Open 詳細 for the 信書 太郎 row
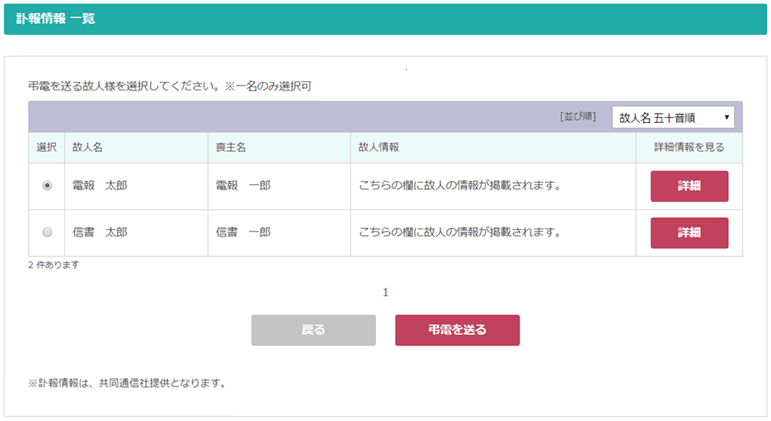 point(689,233)
